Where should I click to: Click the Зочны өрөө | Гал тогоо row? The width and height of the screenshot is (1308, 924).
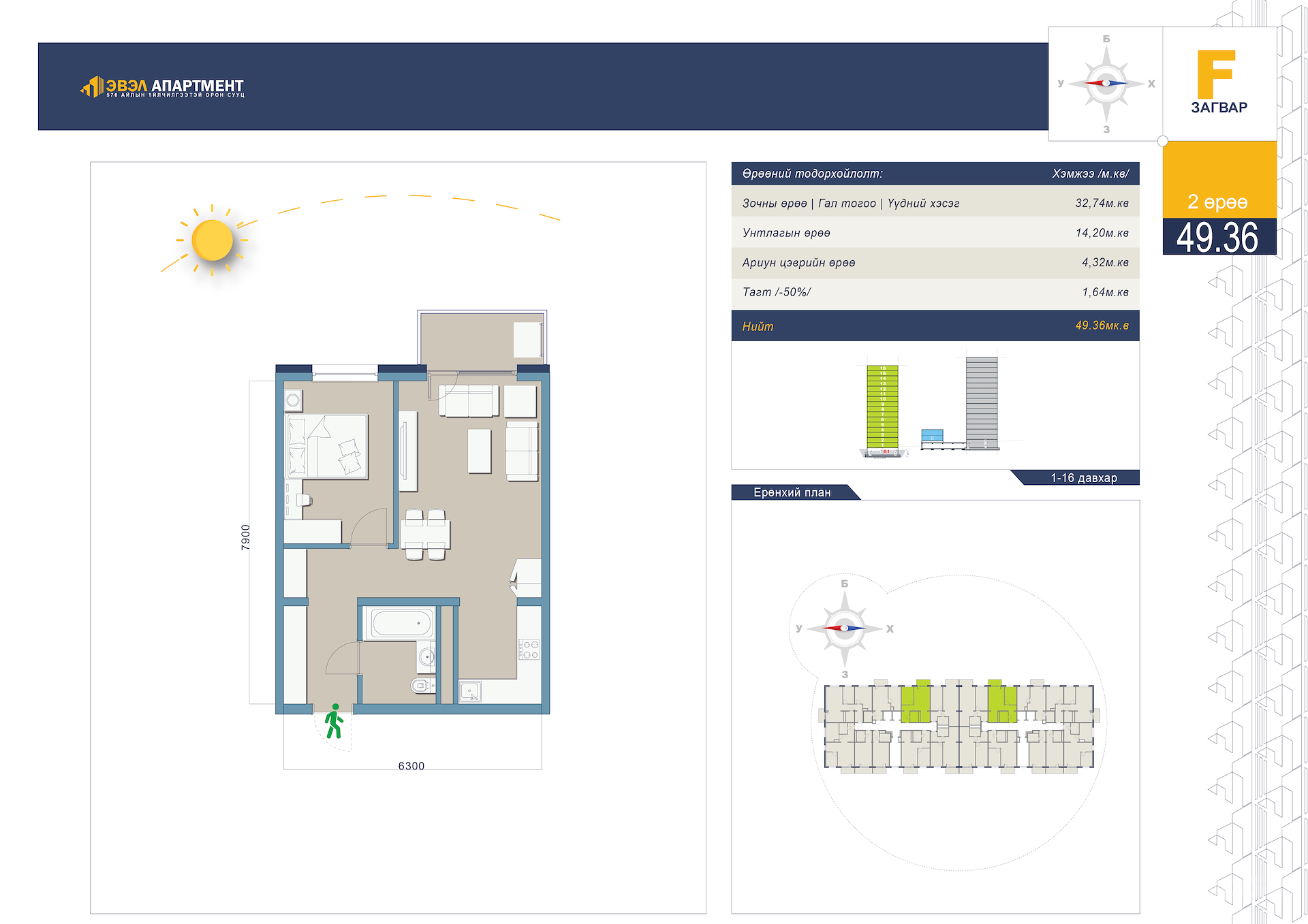935,203
